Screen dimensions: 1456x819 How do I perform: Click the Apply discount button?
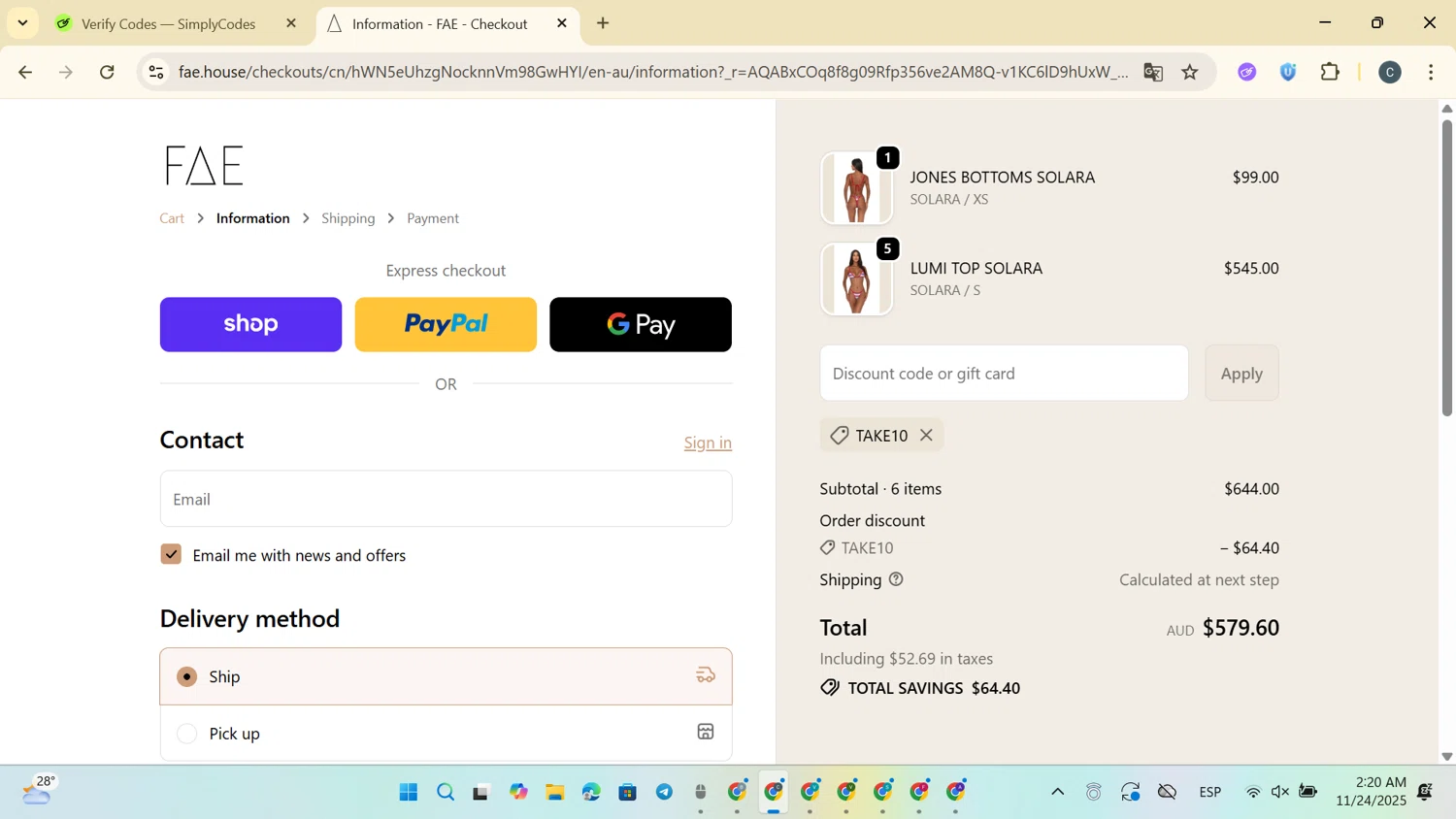pyautogui.click(x=1241, y=373)
